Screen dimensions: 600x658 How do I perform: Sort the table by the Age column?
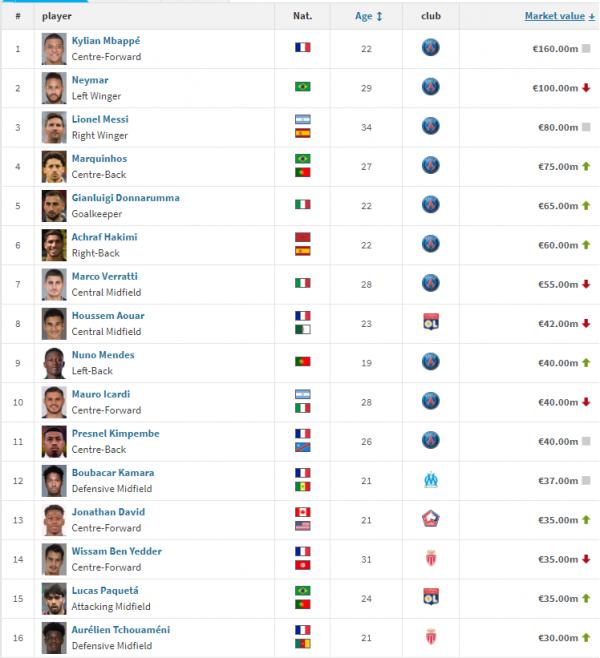point(363,16)
